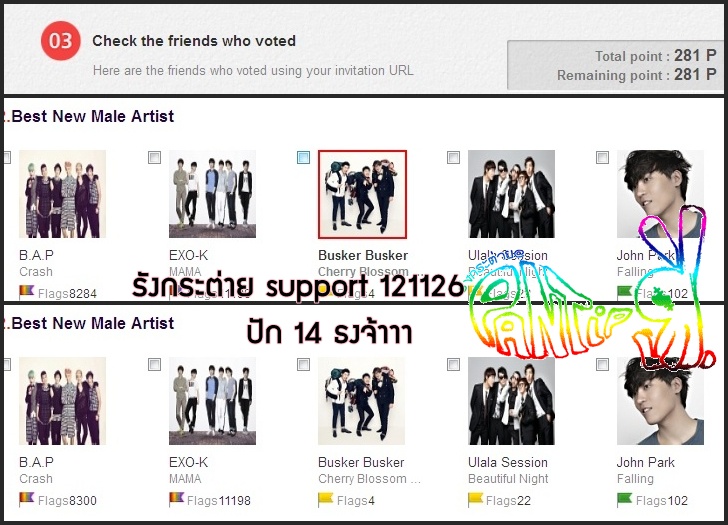Click yellow flag icon beside Ulala Session Flags22
Viewport: 728px width, 525px height.
tap(476, 500)
